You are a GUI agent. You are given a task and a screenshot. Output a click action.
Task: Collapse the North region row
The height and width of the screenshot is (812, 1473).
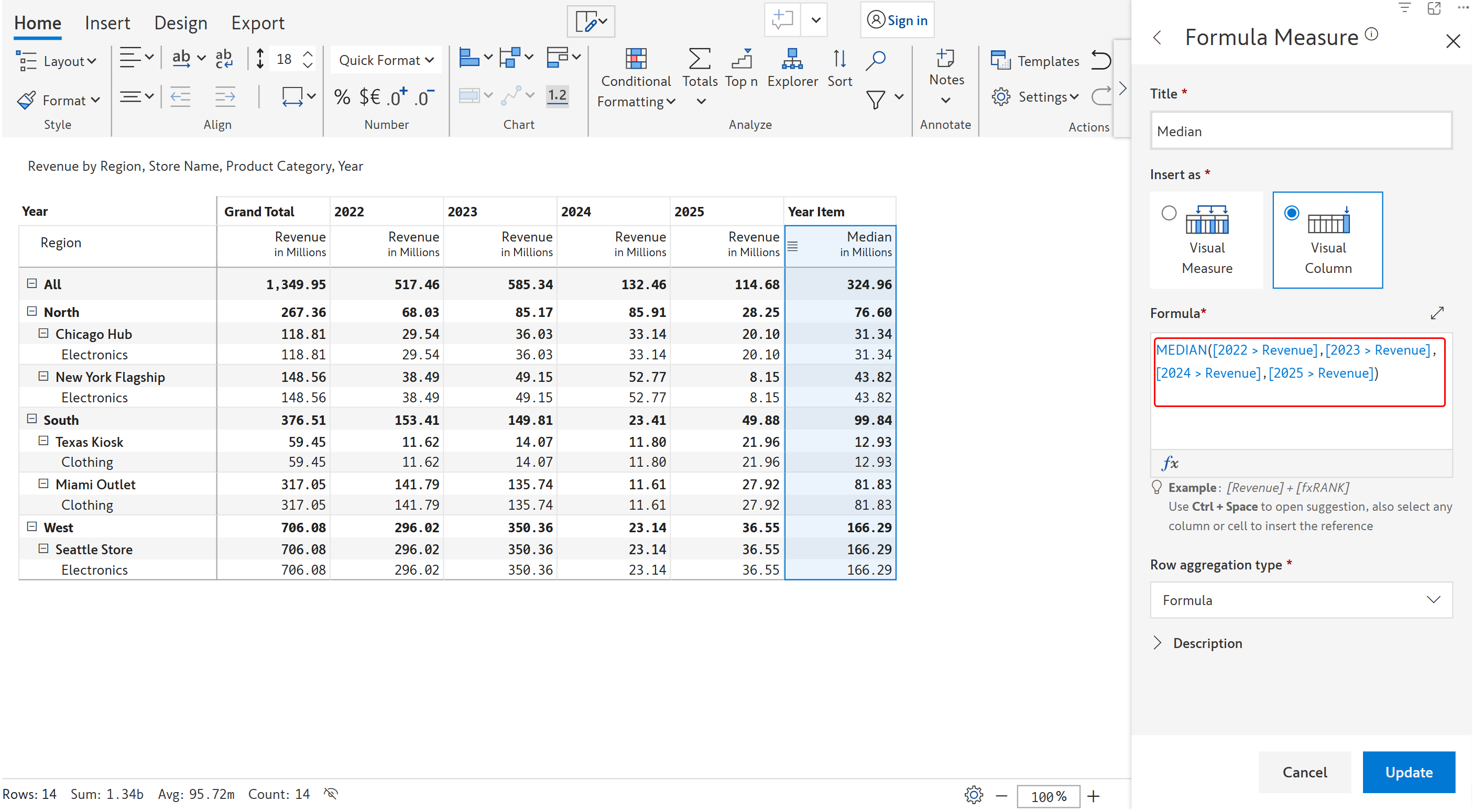(32, 311)
